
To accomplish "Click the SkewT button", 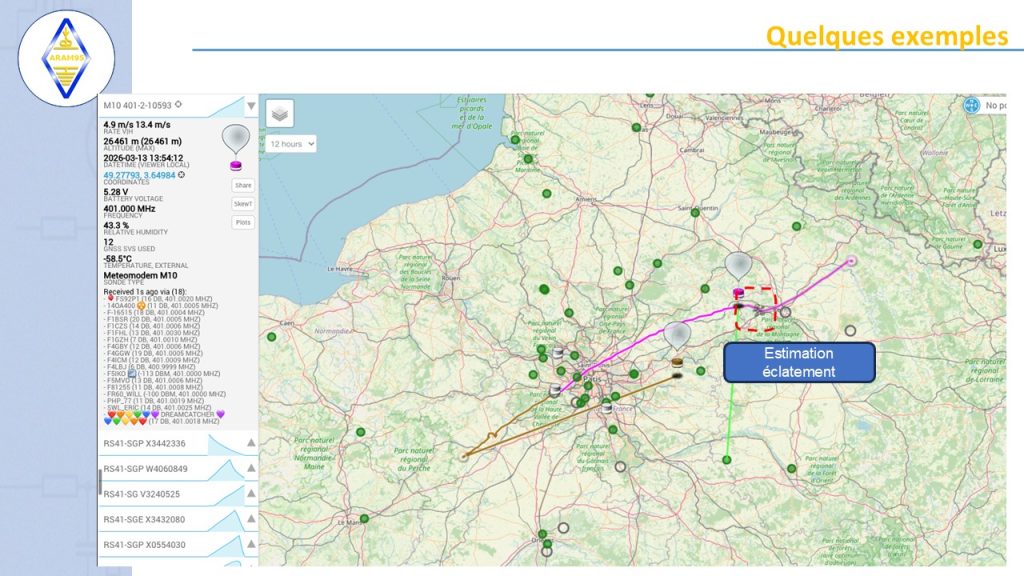I will [243, 204].
